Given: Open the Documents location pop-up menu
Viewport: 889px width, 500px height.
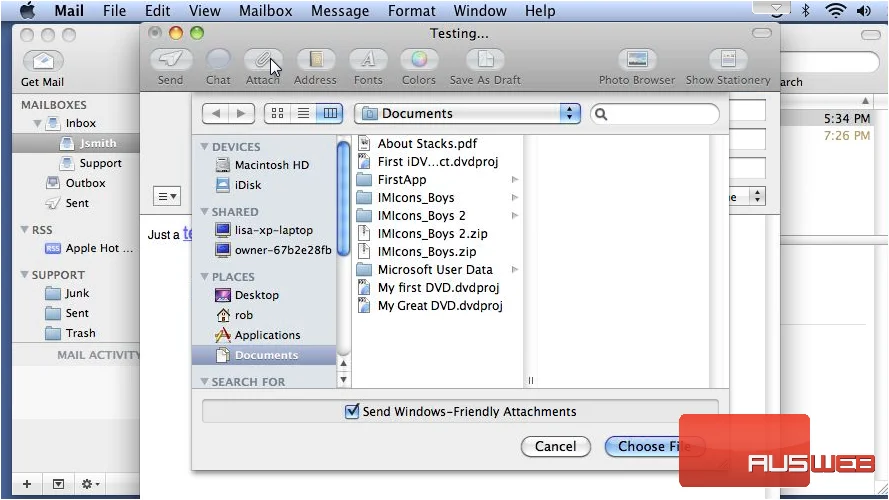Looking at the screenshot, I should [468, 113].
